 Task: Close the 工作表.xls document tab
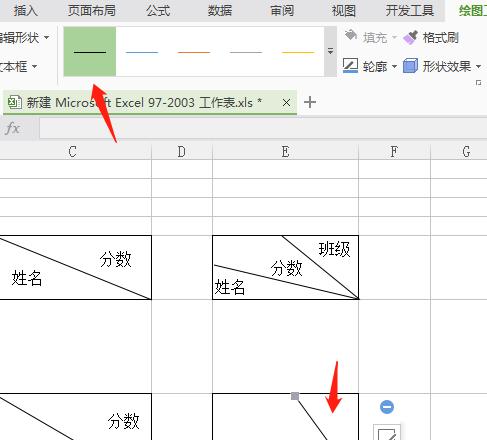click(286, 103)
